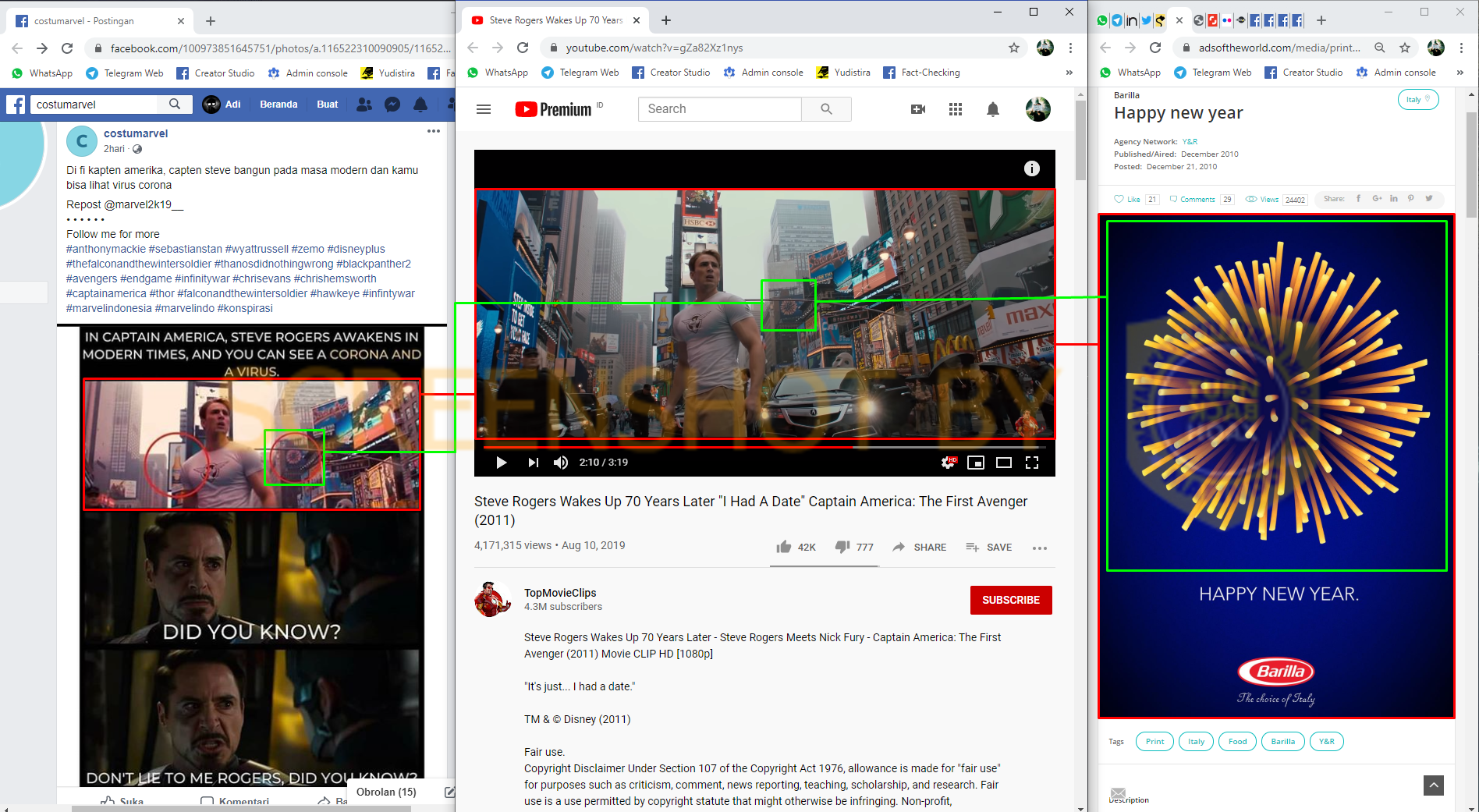Image resolution: width=1479 pixels, height=812 pixels.
Task: Enable miniplayer in YouTube player
Action: (x=976, y=463)
